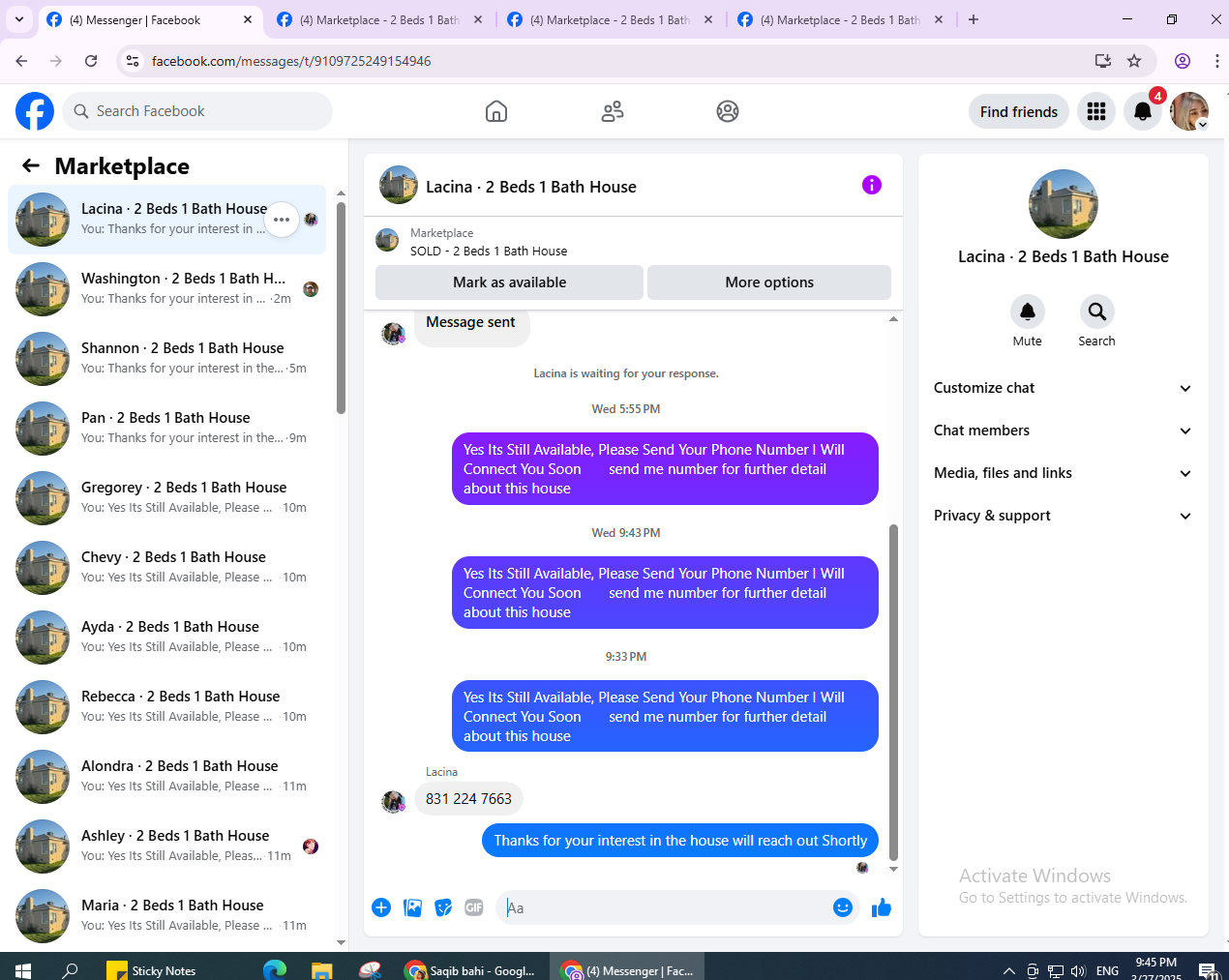Open the Ashley conversation
This screenshot has height=980, width=1229.
167,846
